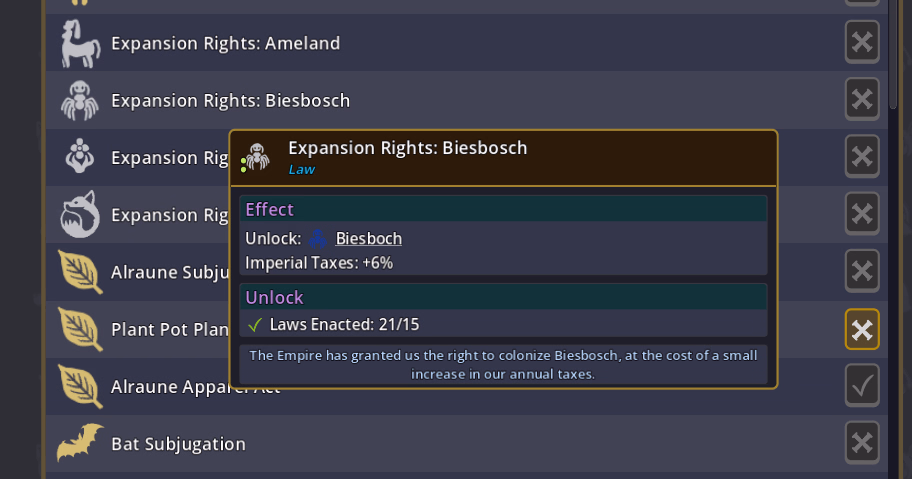Image resolution: width=912 pixels, height=479 pixels.
Task: Click the spider icon in the Biesbosch list row
Action: click(80, 100)
